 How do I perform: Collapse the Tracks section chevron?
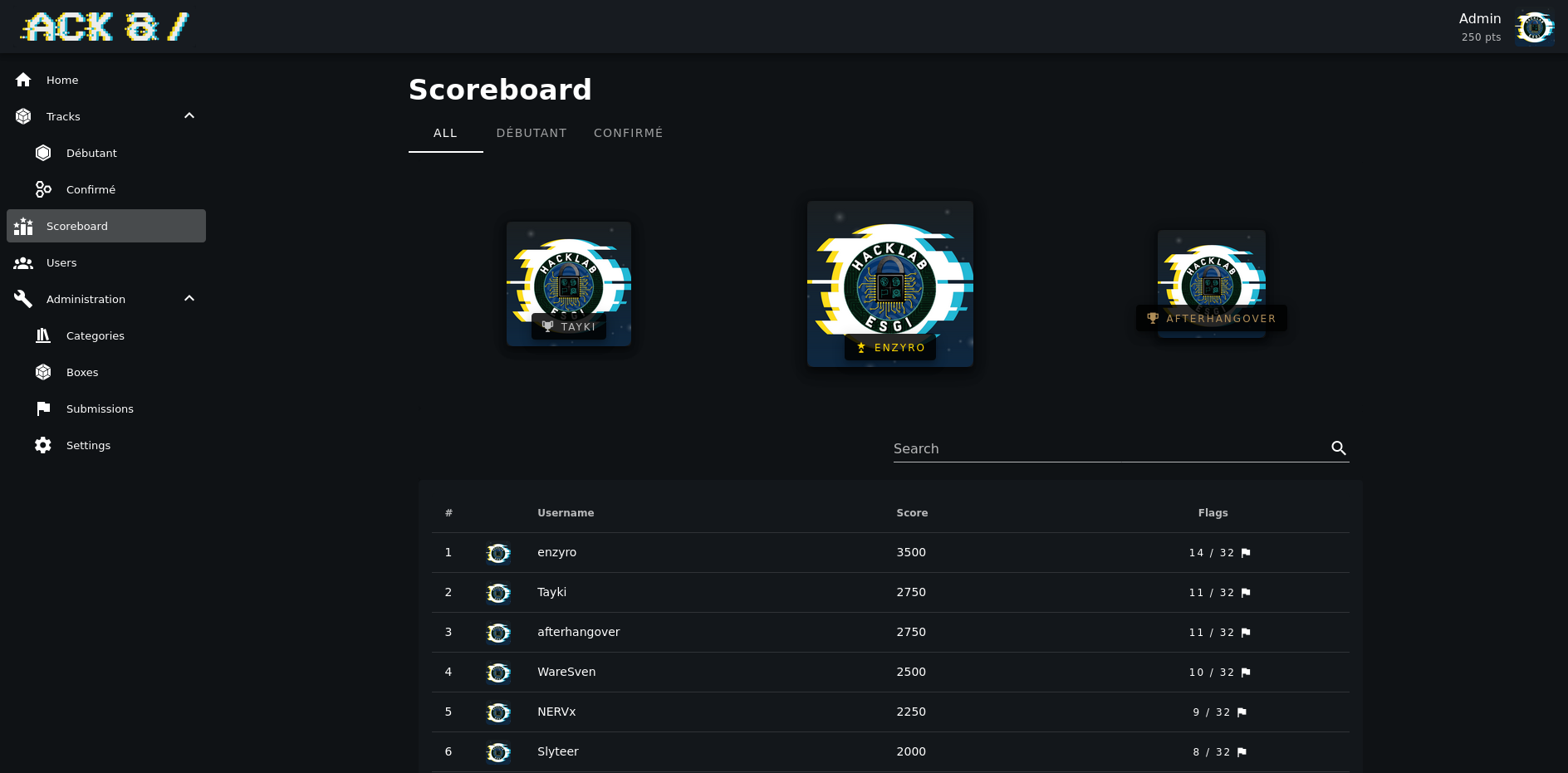pos(189,116)
